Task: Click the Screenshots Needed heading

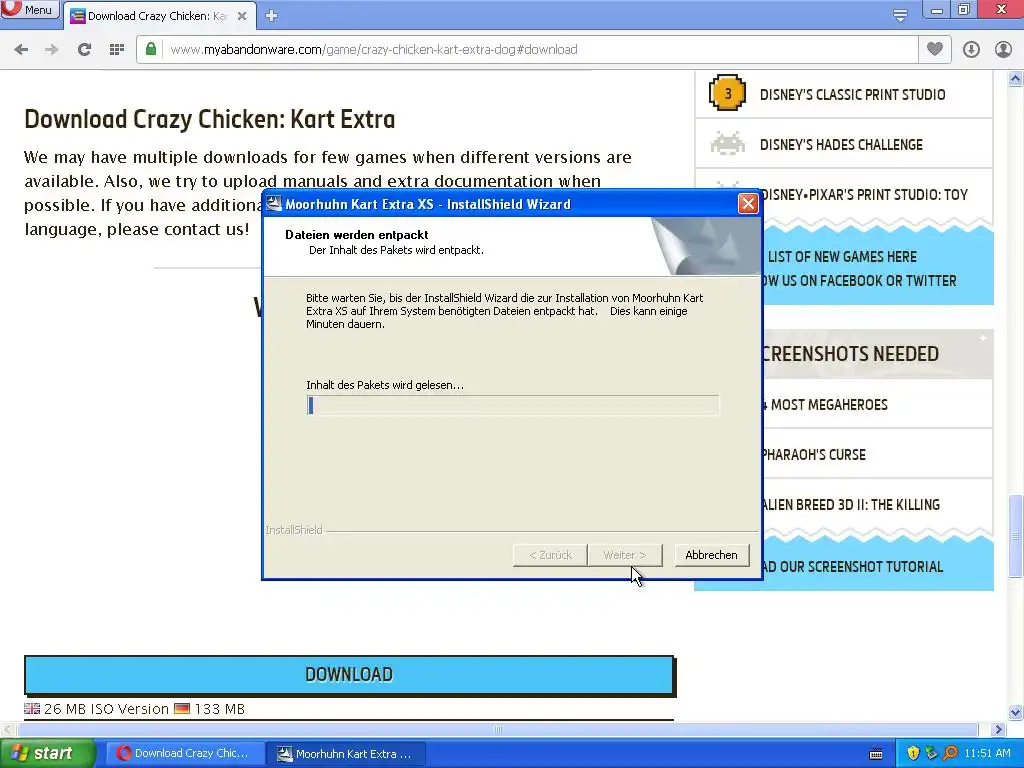Action: tap(850, 354)
